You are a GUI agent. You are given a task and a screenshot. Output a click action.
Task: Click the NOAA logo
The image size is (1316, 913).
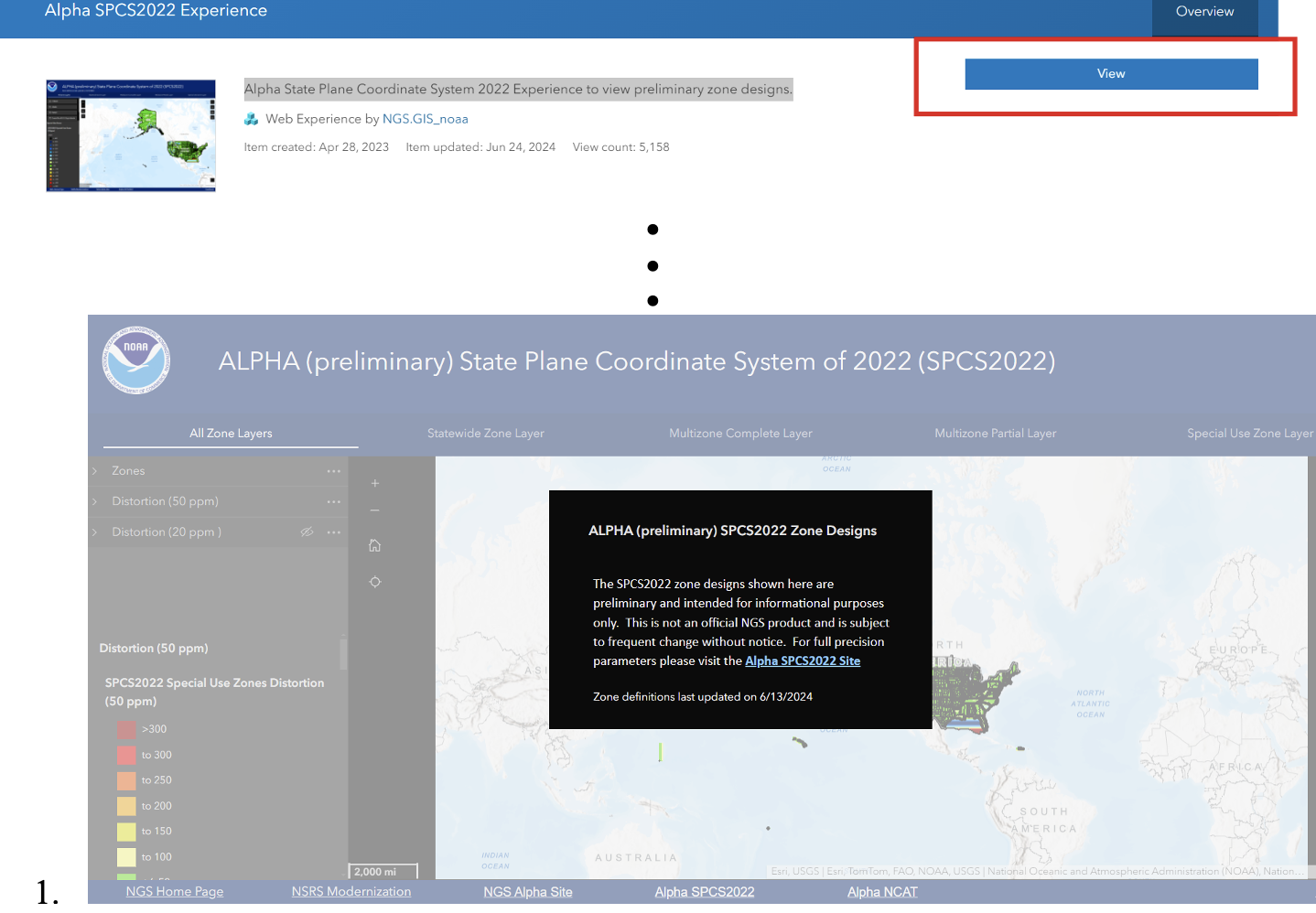[x=135, y=360]
